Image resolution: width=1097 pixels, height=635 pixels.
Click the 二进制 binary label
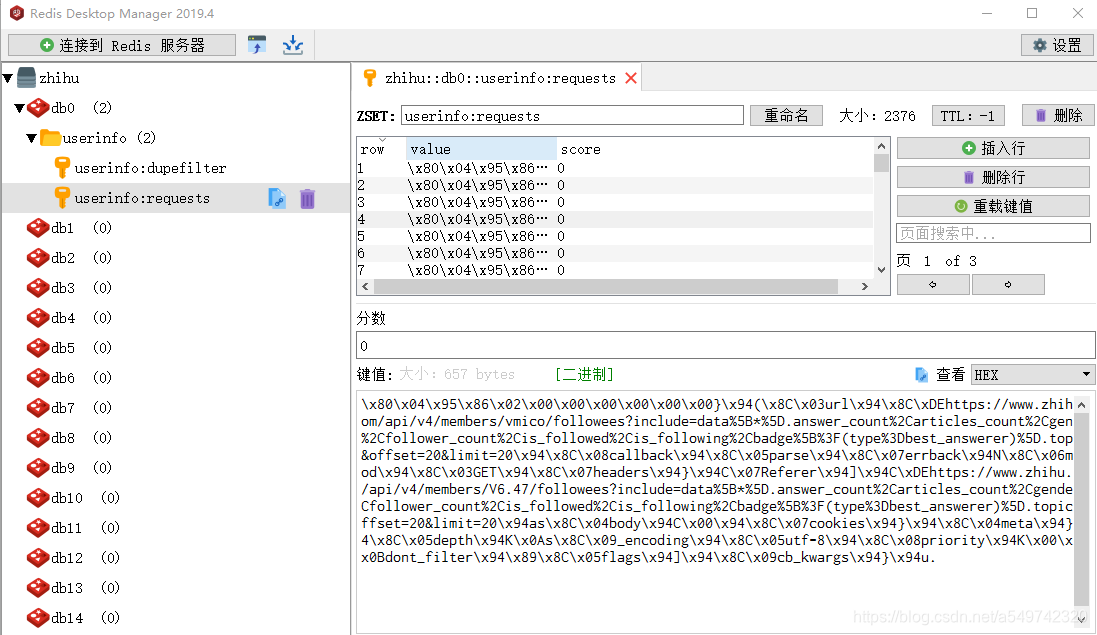(x=584, y=375)
